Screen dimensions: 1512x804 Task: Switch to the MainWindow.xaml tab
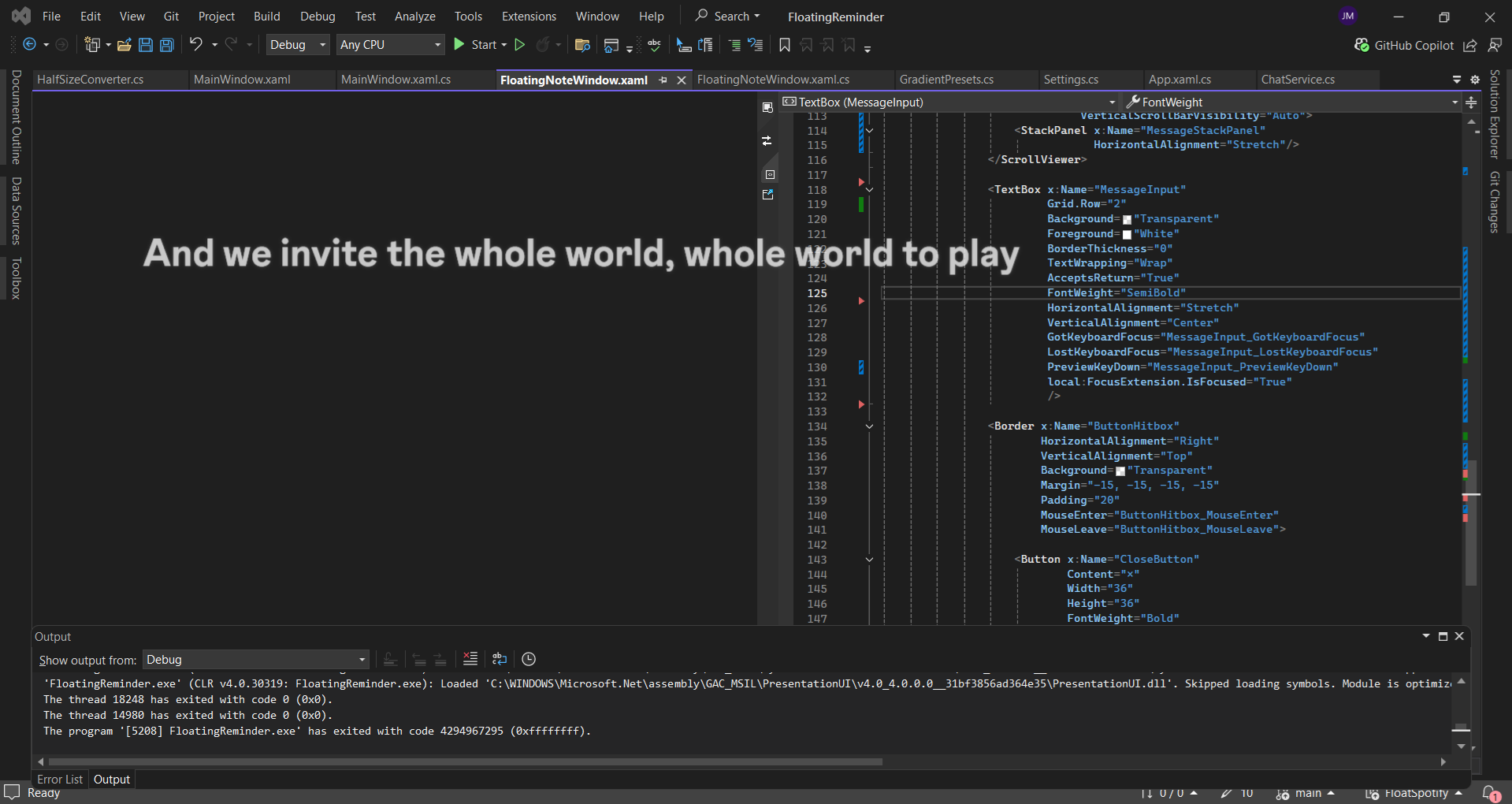(242, 80)
